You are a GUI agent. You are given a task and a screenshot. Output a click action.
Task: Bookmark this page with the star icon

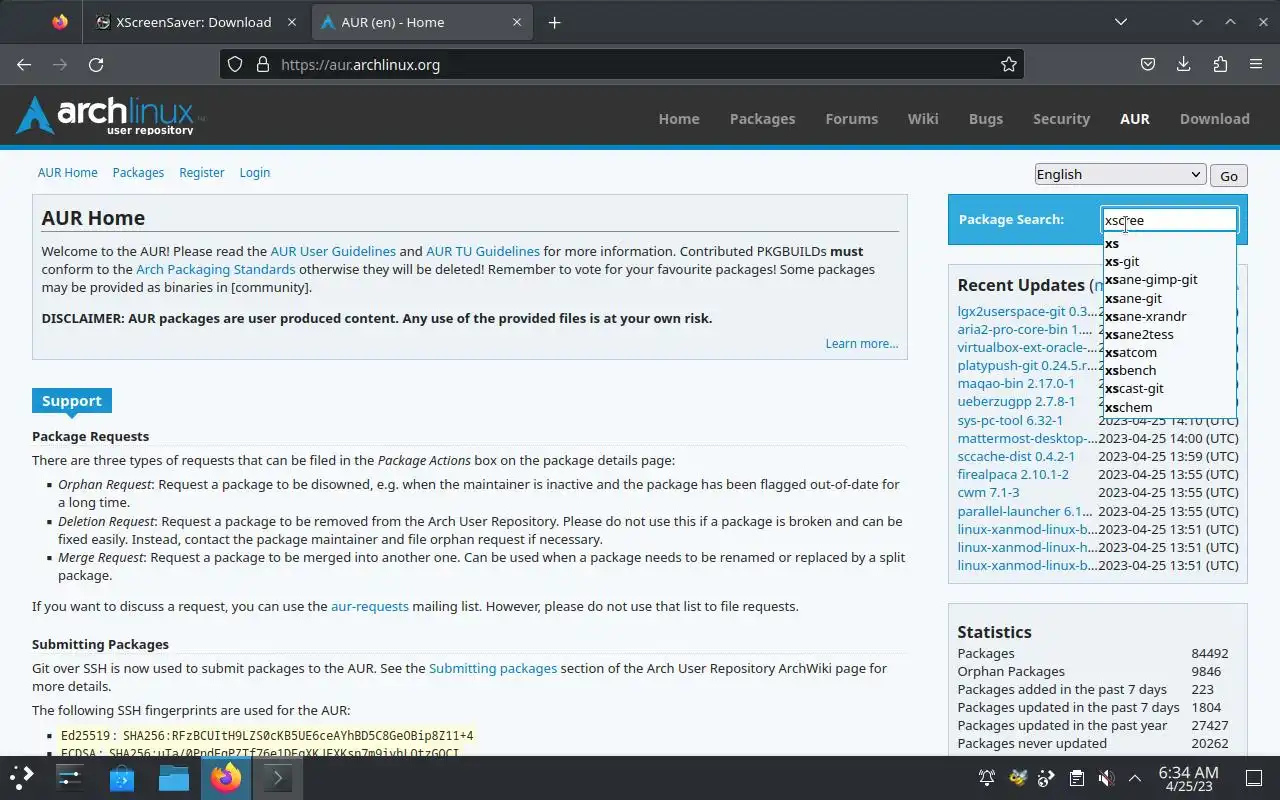pyautogui.click(x=1008, y=64)
